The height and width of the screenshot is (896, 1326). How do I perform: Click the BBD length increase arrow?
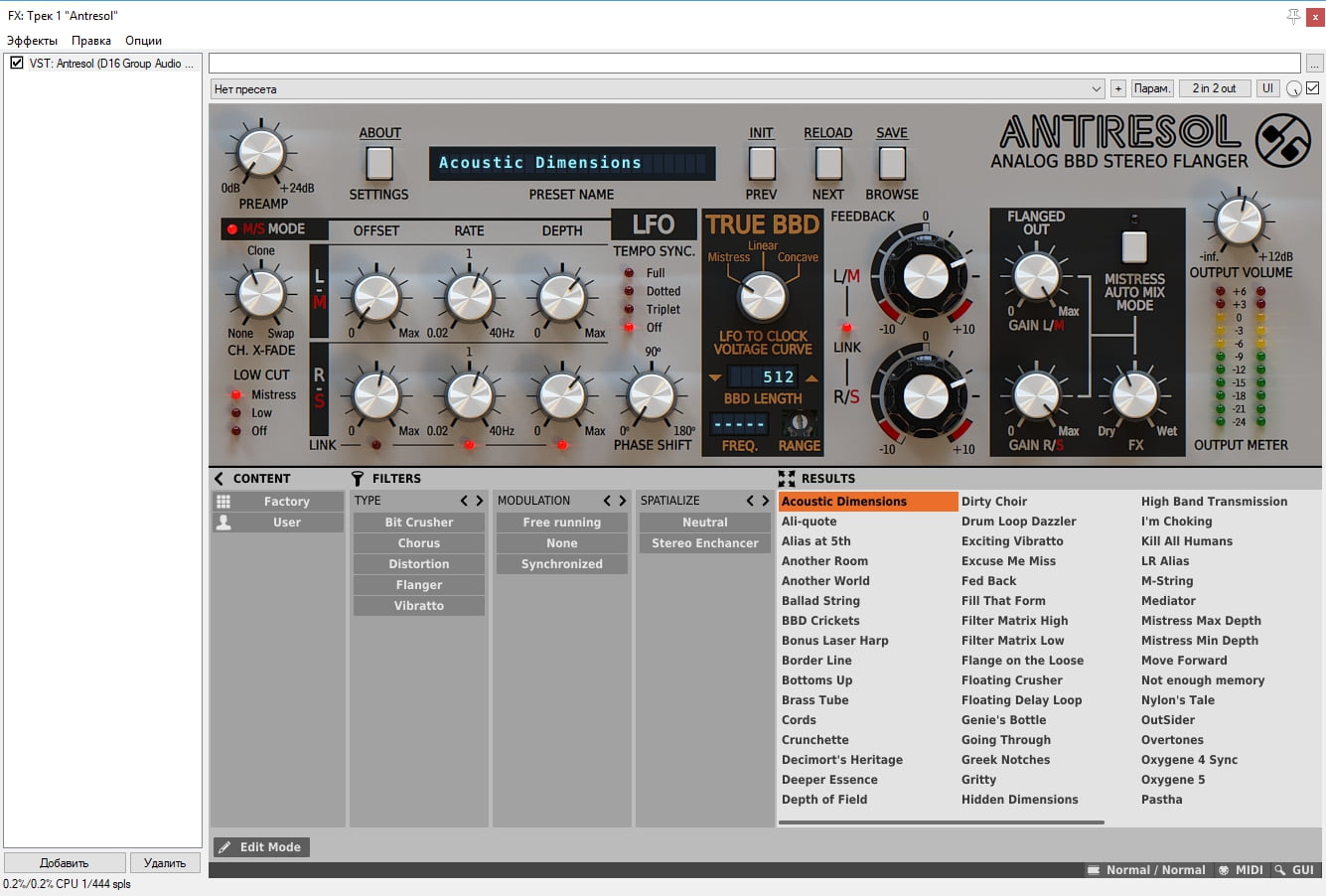point(811,377)
